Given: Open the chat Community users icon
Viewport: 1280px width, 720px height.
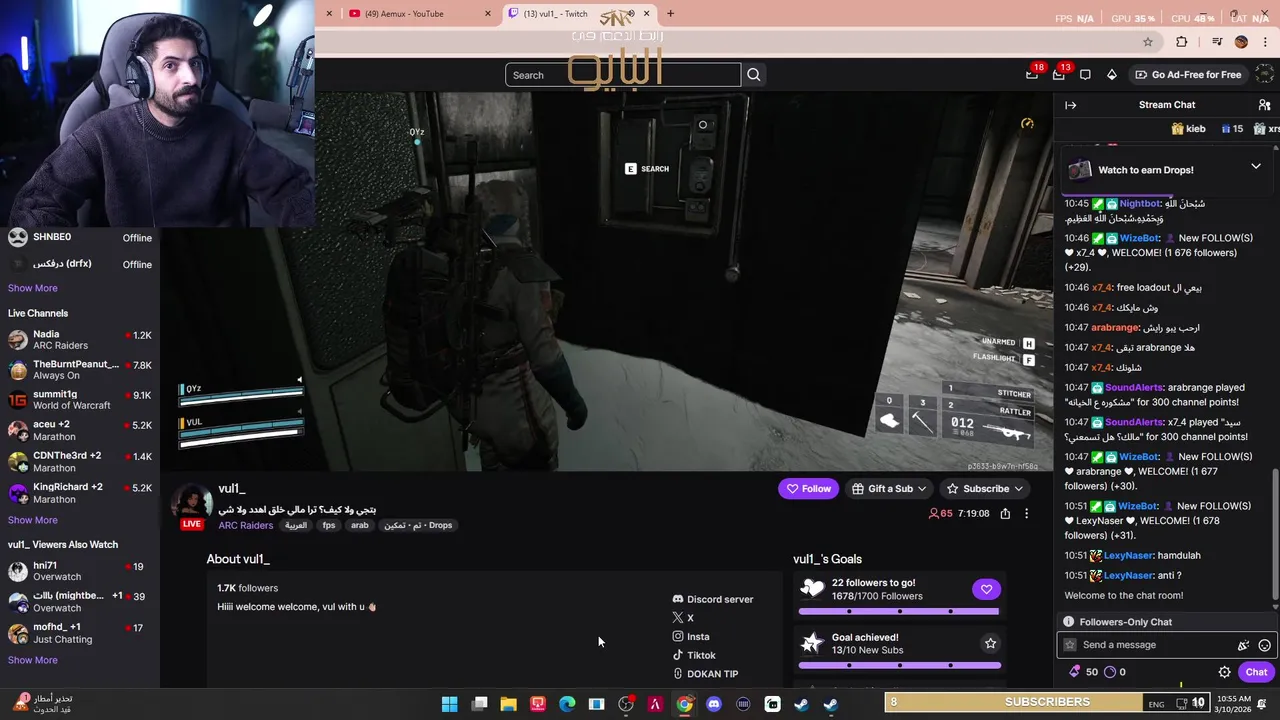Looking at the screenshot, I should click(1264, 105).
